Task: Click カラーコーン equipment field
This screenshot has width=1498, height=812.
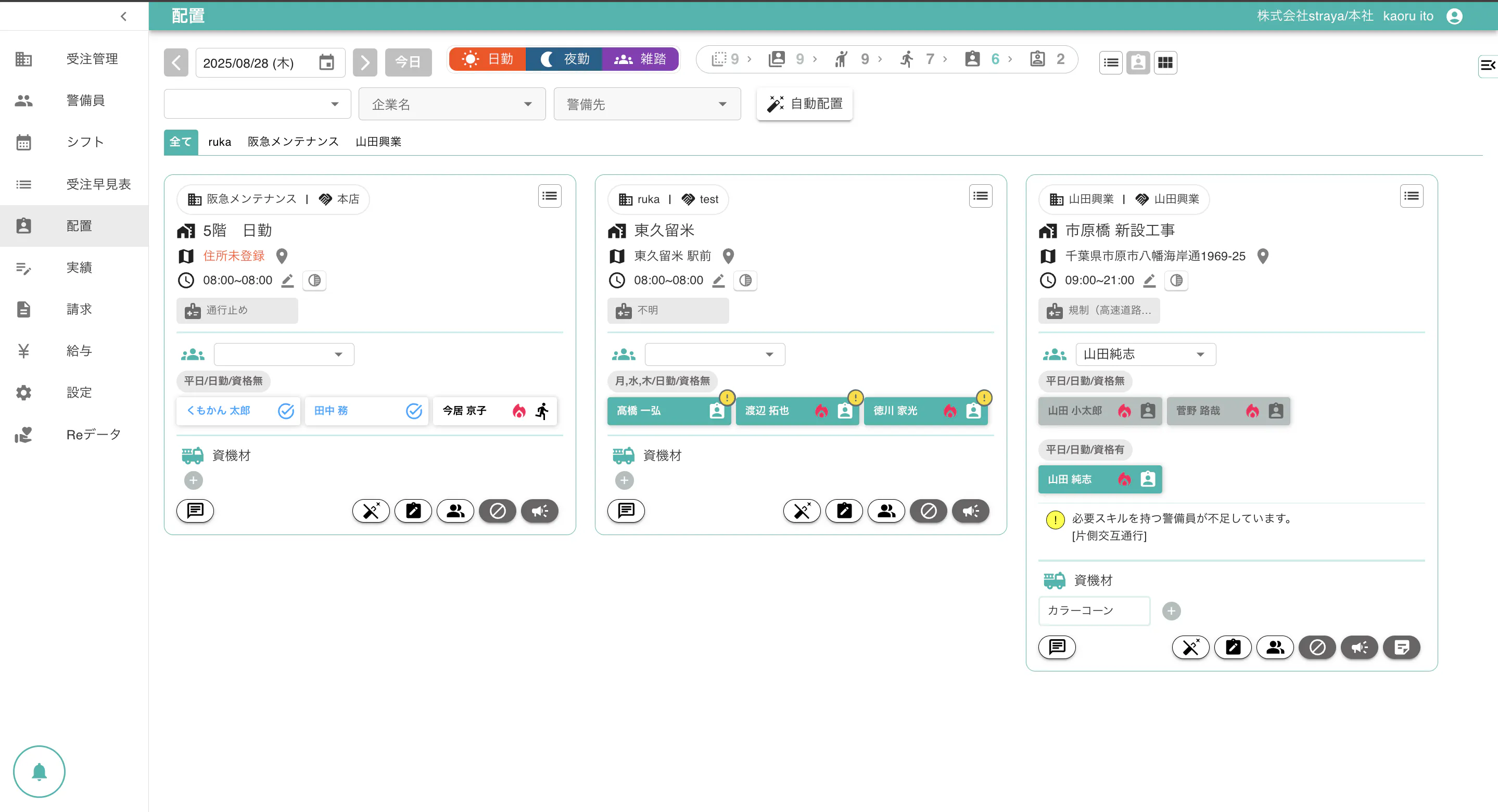Action: tap(1094, 611)
